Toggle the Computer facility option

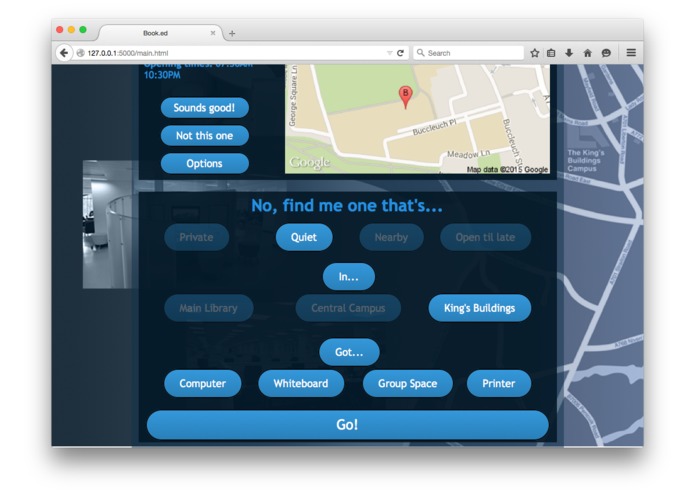click(x=203, y=383)
